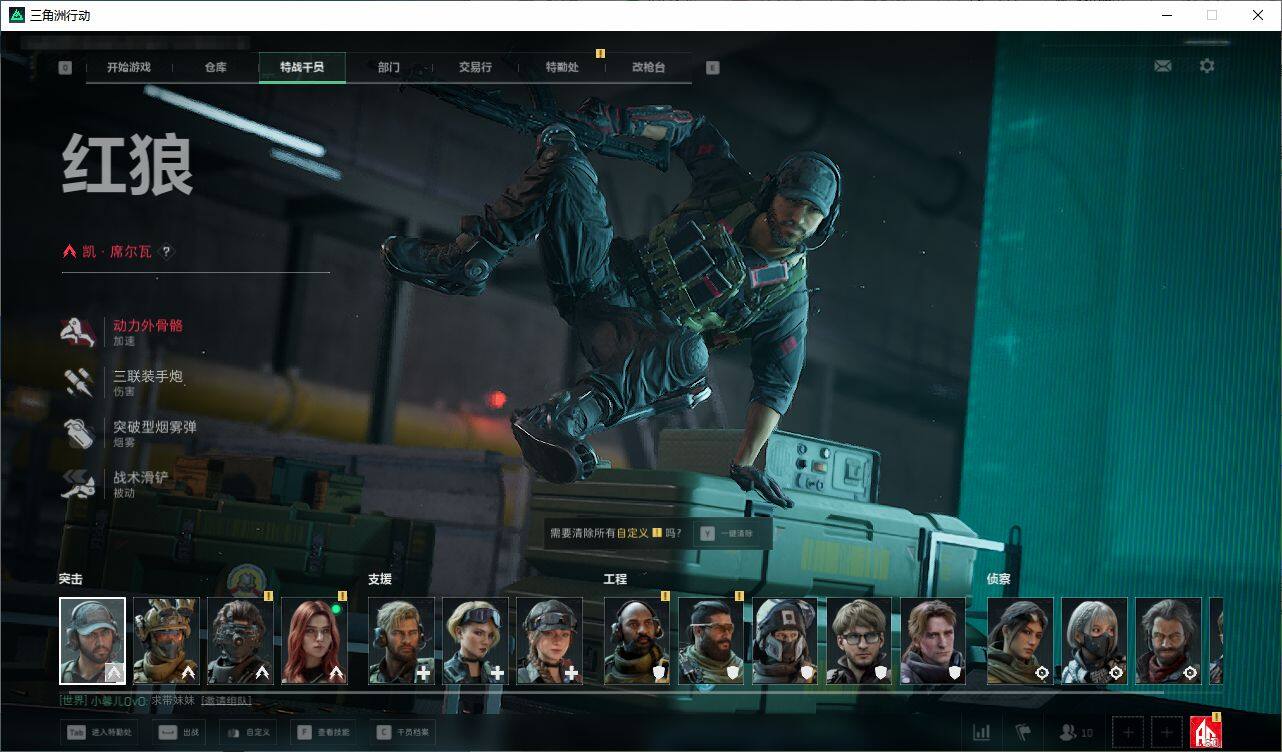Select the 动力外骨骼 skill icon
Viewport: 1282px width, 752px height.
point(78,332)
